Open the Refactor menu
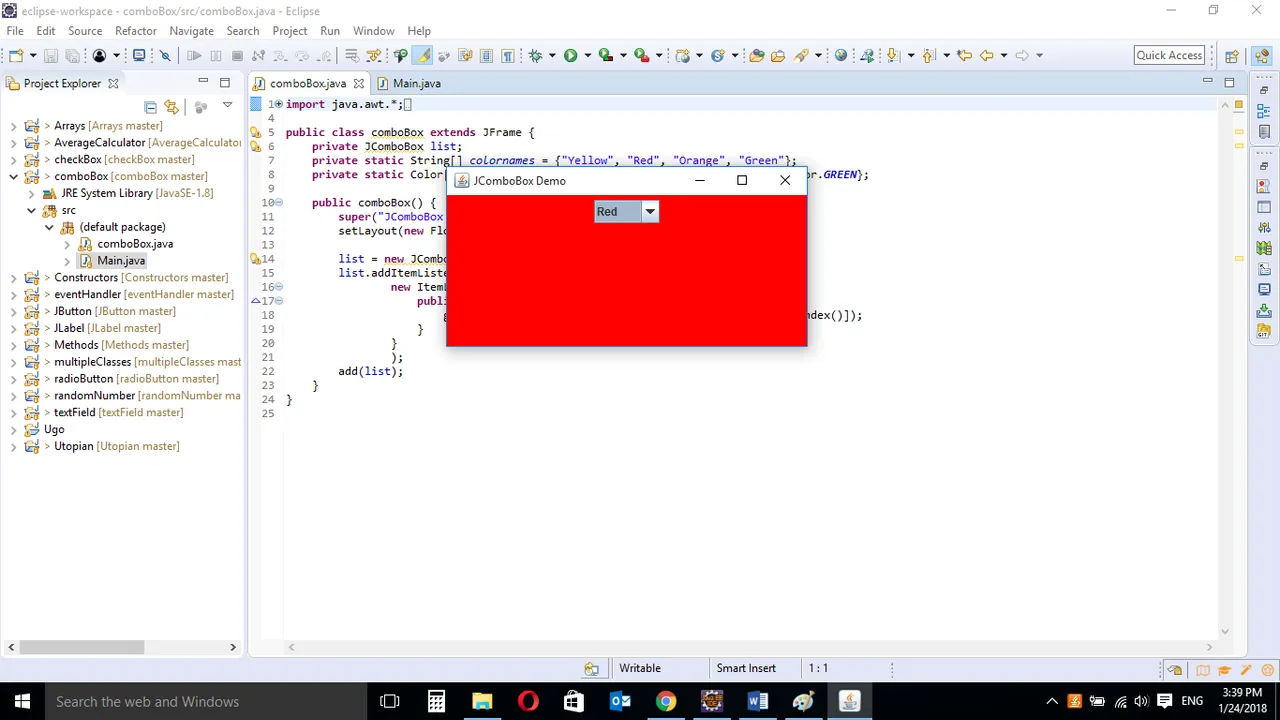 click(136, 31)
